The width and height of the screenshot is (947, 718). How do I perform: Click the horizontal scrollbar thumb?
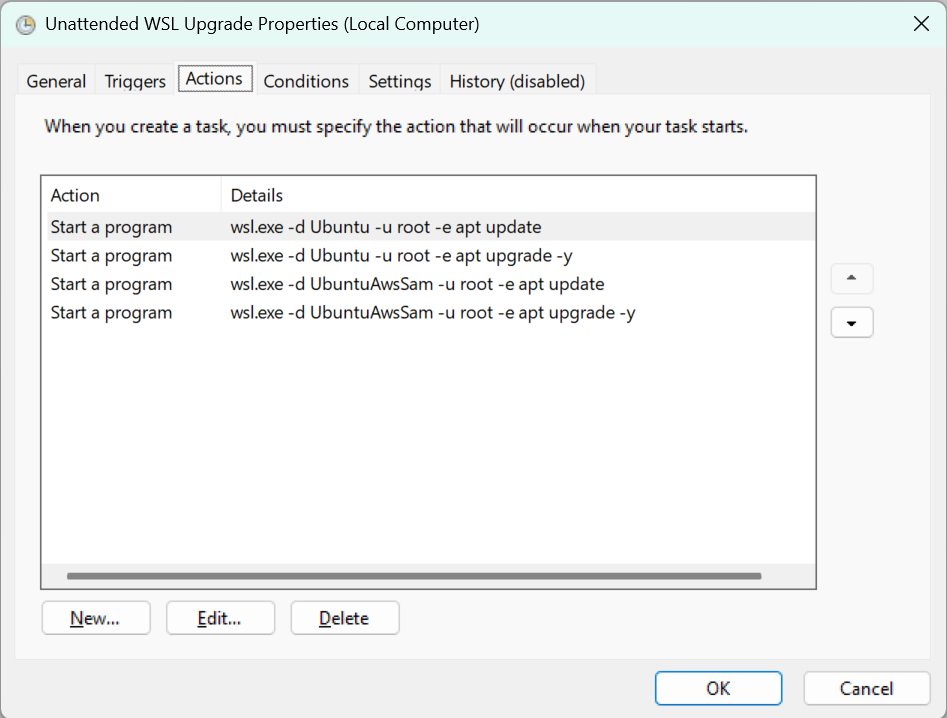pyautogui.click(x=413, y=575)
